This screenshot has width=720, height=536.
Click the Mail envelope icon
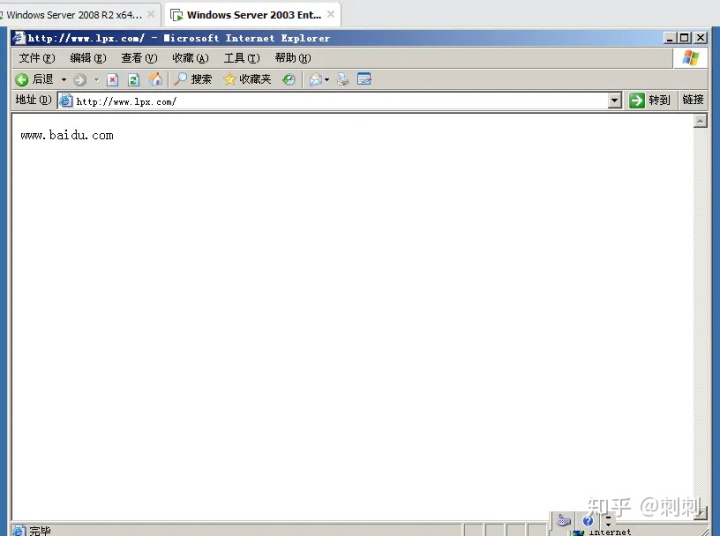(315, 80)
